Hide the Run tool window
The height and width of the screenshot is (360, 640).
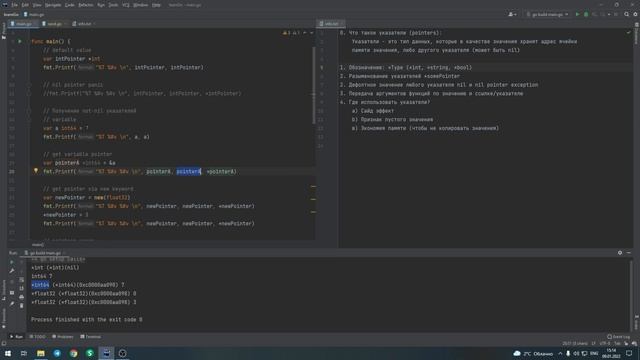coord(629,253)
